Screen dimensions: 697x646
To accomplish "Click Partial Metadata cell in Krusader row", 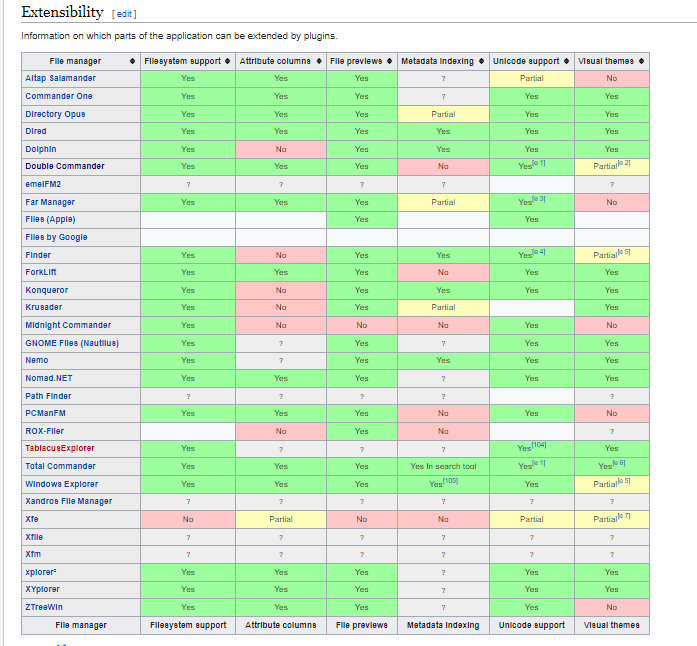I will tap(443, 307).
